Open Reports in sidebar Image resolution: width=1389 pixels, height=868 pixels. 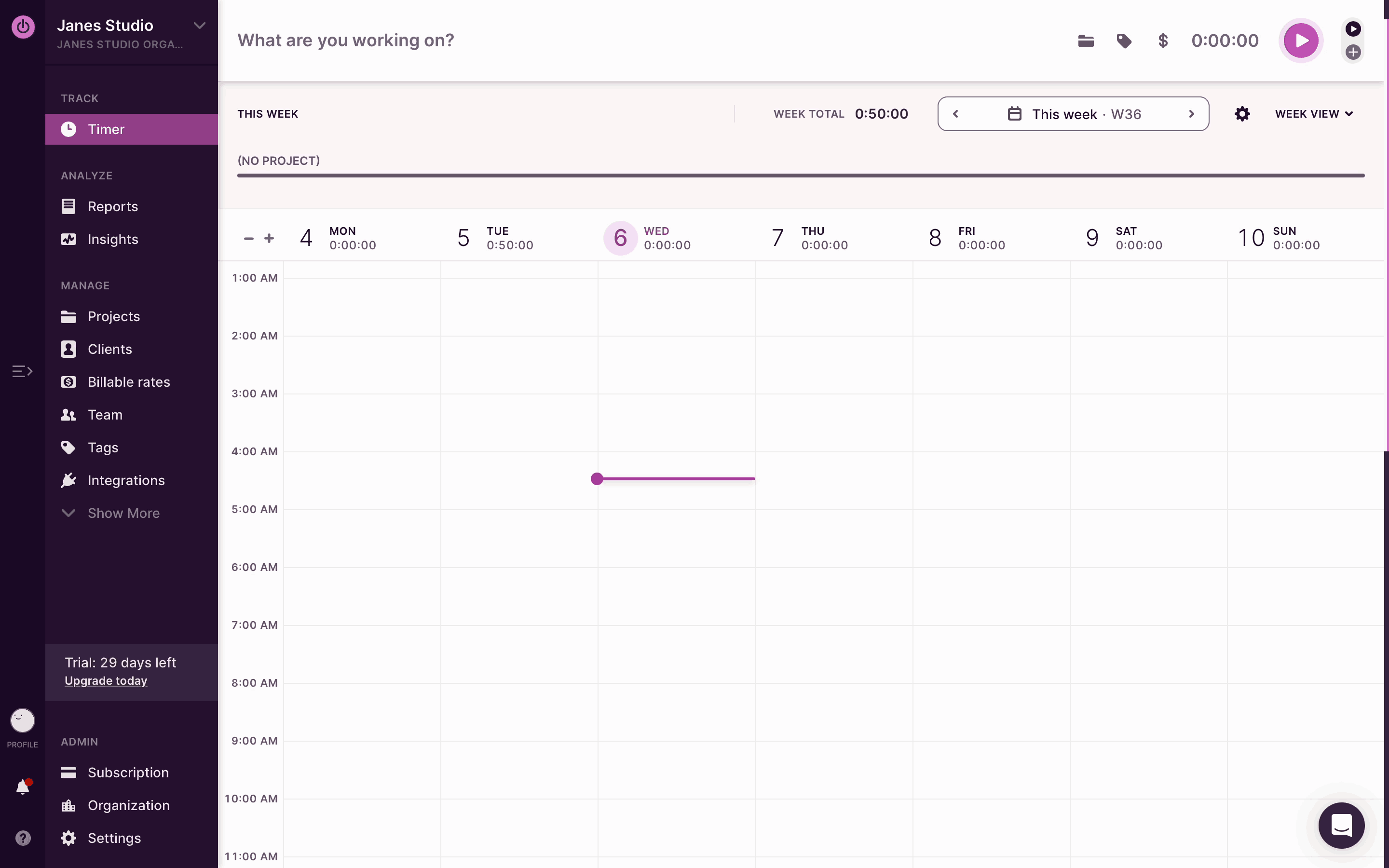point(112,207)
